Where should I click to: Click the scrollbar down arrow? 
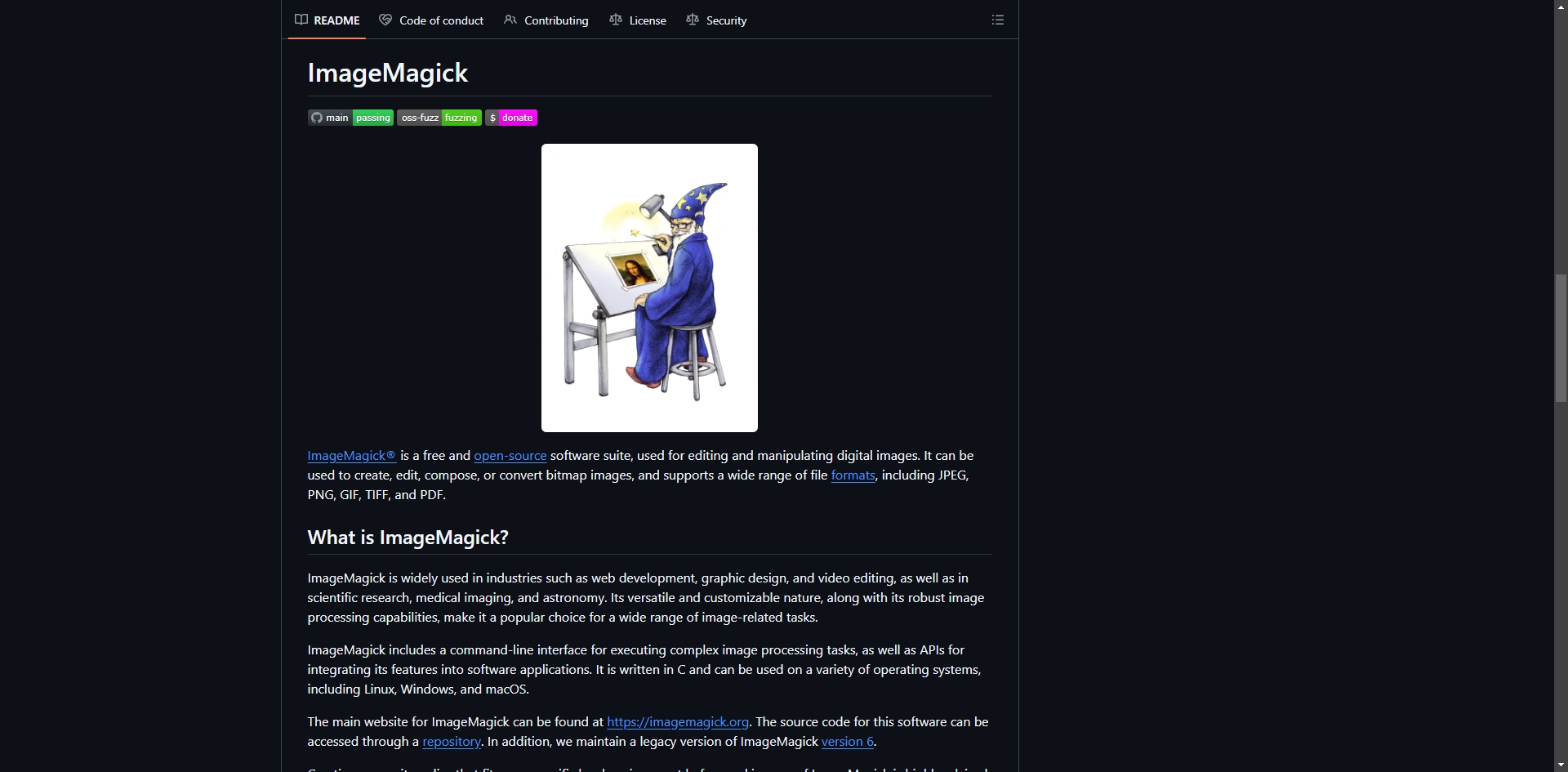(1561, 765)
